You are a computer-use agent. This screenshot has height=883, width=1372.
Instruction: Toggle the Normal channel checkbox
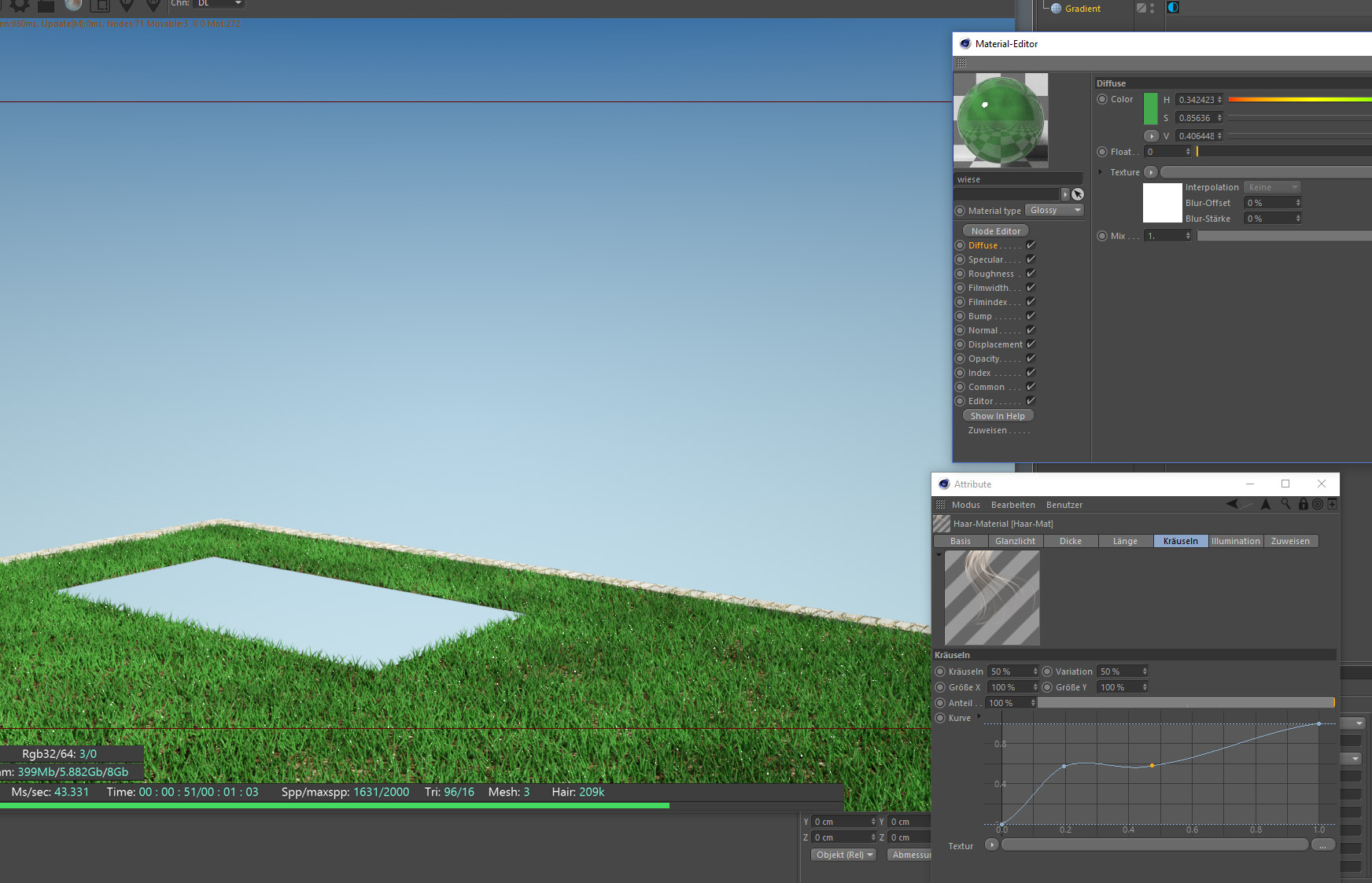[x=1031, y=330]
